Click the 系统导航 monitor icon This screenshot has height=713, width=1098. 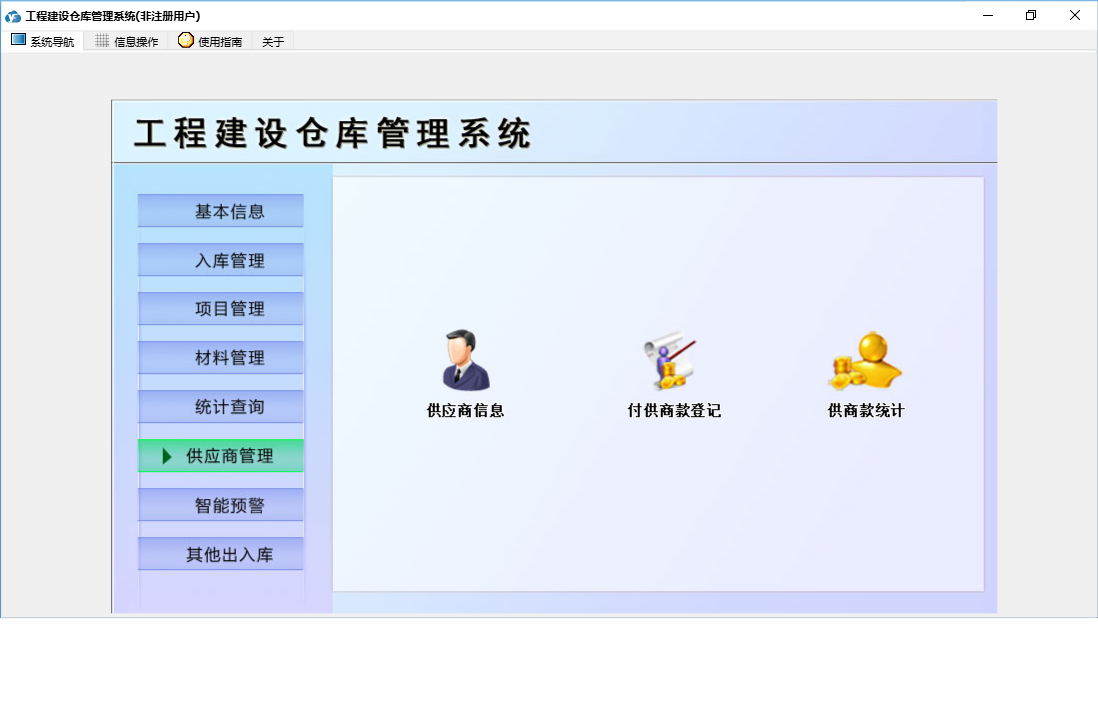tap(18, 40)
